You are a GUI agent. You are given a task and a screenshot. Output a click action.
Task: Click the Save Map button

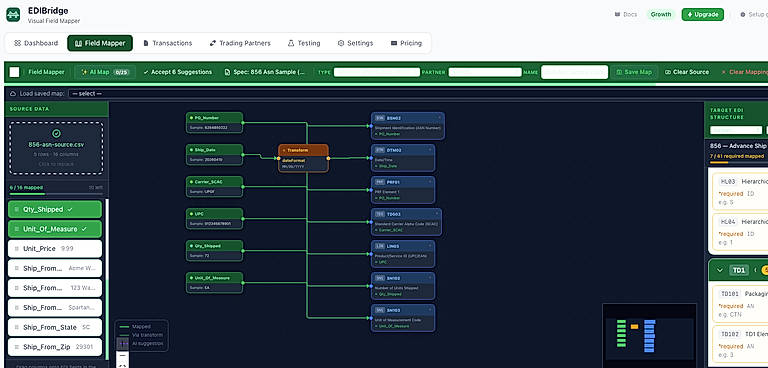[634, 72]
